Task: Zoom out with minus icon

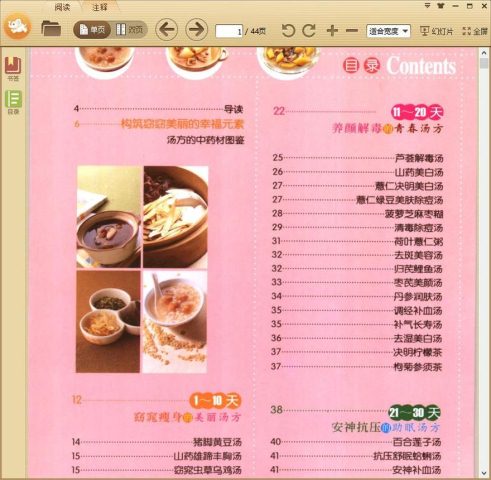Action: point(351,31)
